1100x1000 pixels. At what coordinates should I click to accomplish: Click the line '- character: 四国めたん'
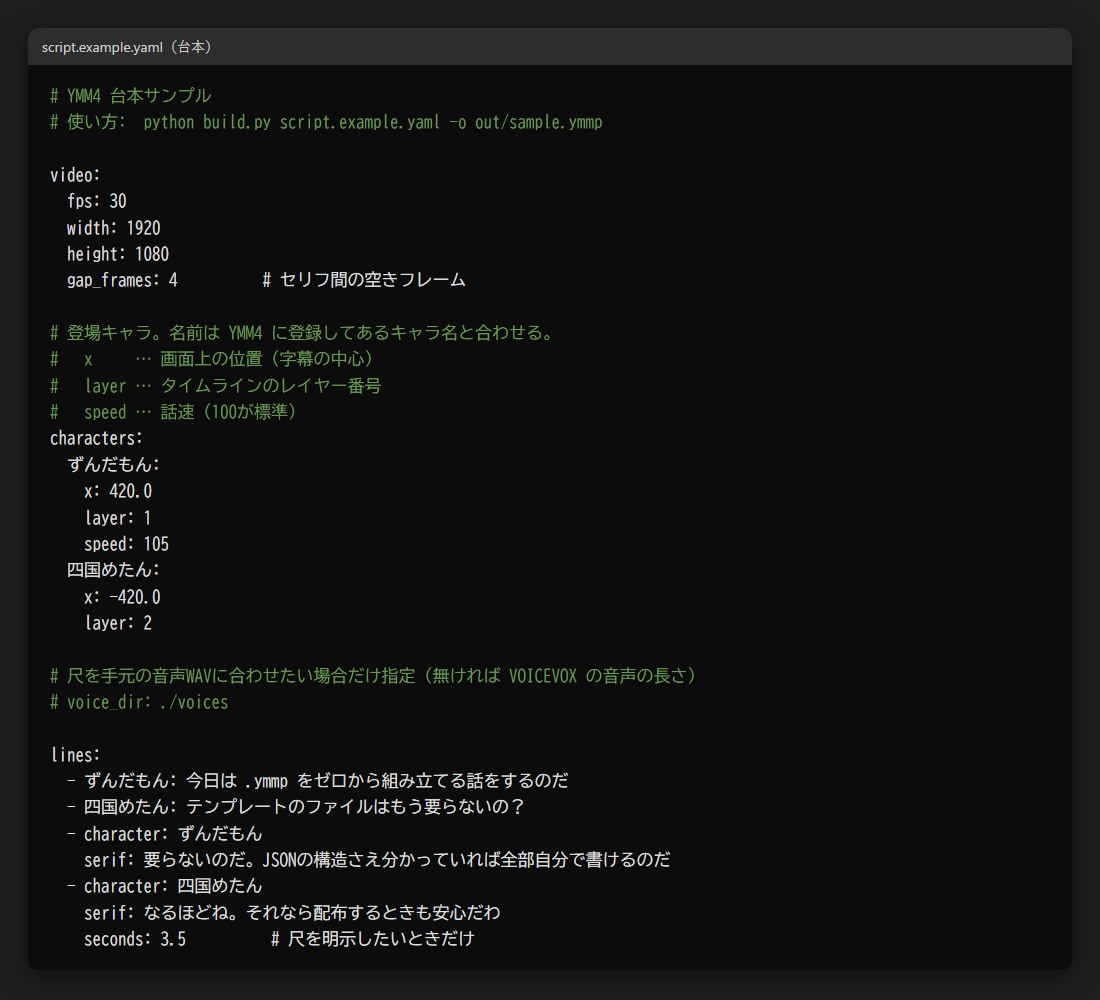[x=164, y=886]
